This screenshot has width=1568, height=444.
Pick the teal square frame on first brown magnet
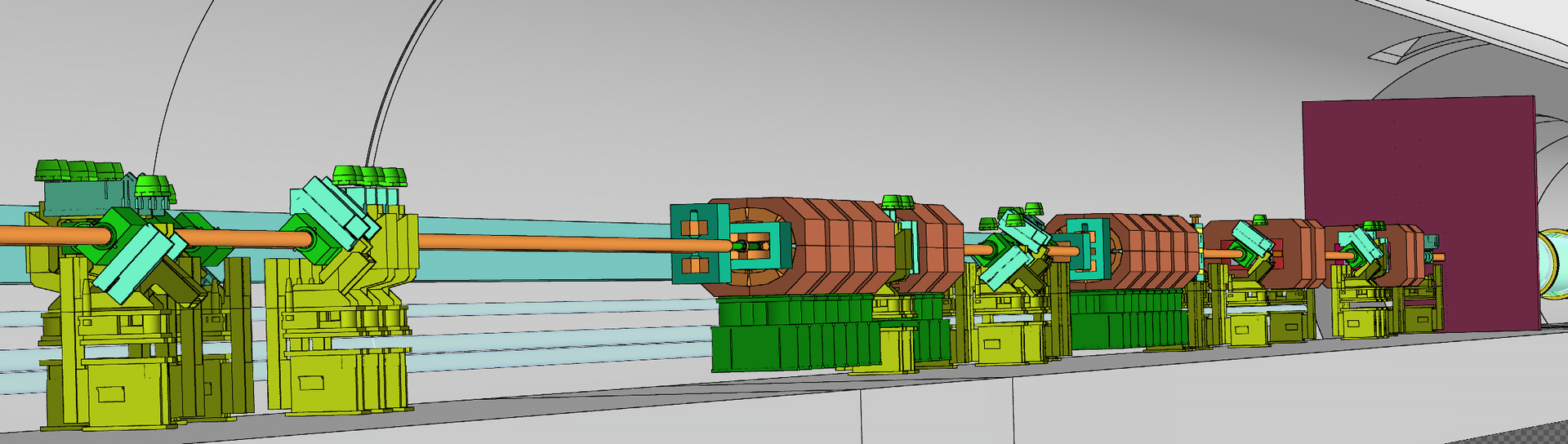tap(699, 243)
